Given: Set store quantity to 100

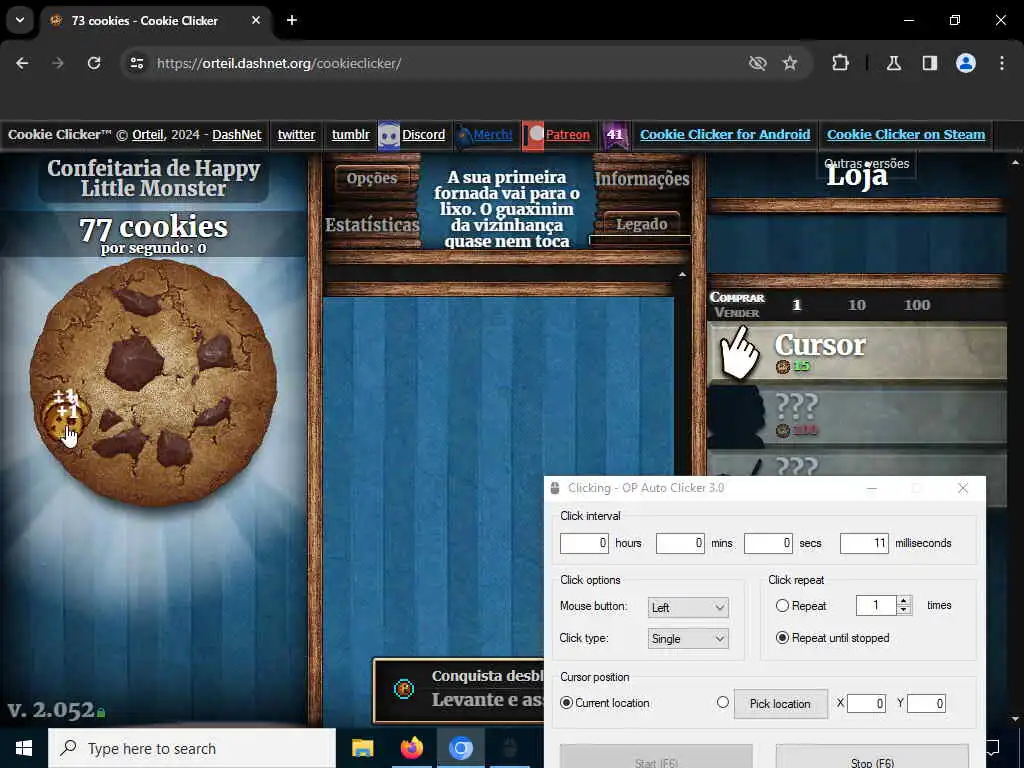Looking at the screenshot, I should 917,305.
